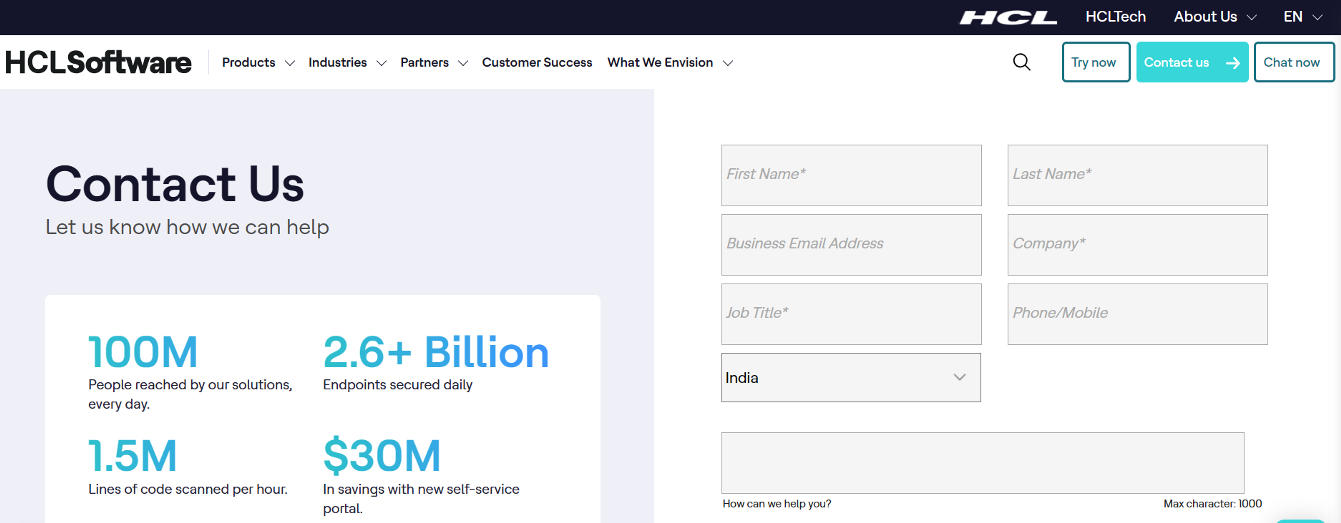
Task: Click the arrow icon in Contact us button
Action: pyautogui.click(x=1232, y=62)
